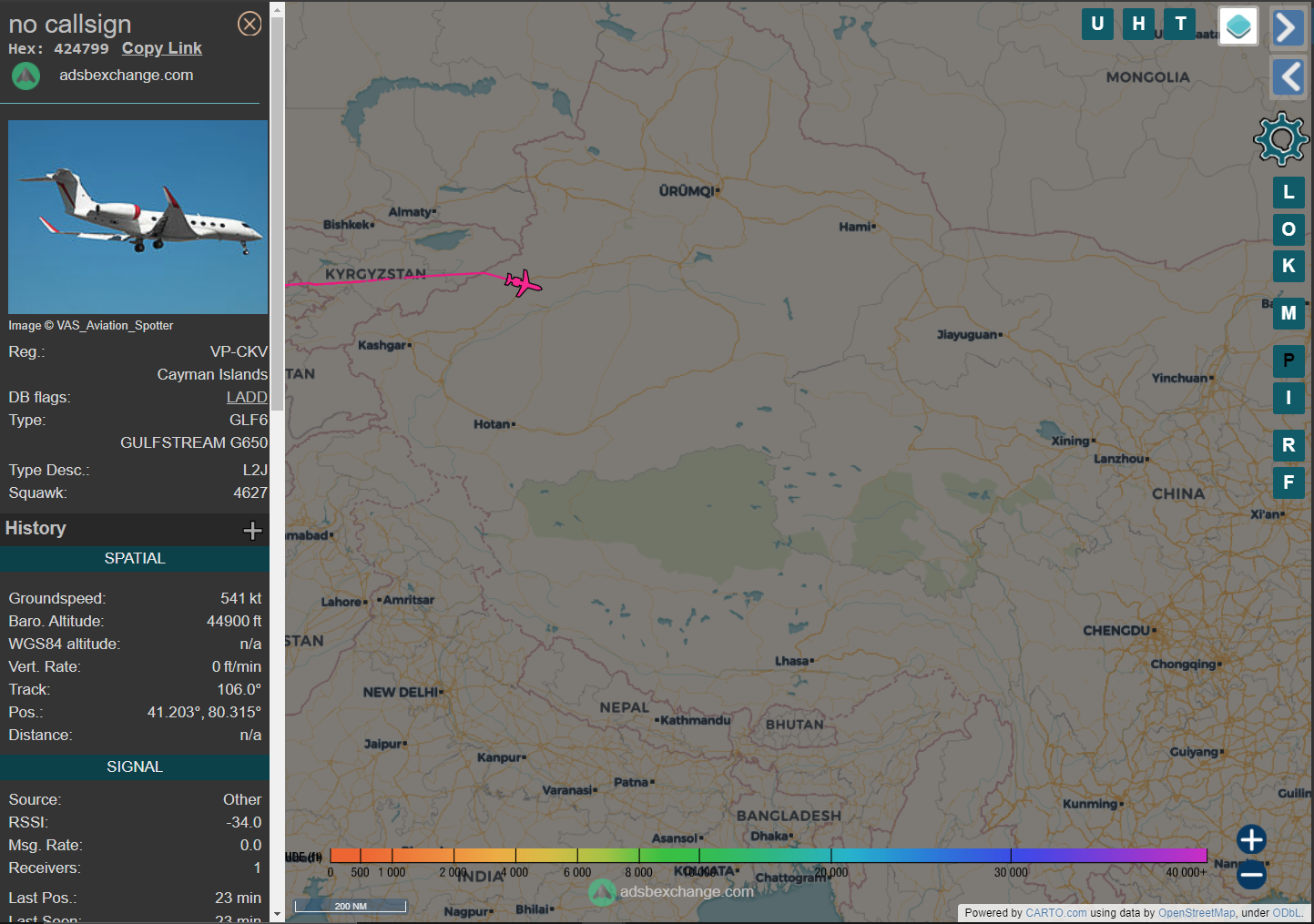
Task: Click the right arrow expand button
Action: (1287, 27)
